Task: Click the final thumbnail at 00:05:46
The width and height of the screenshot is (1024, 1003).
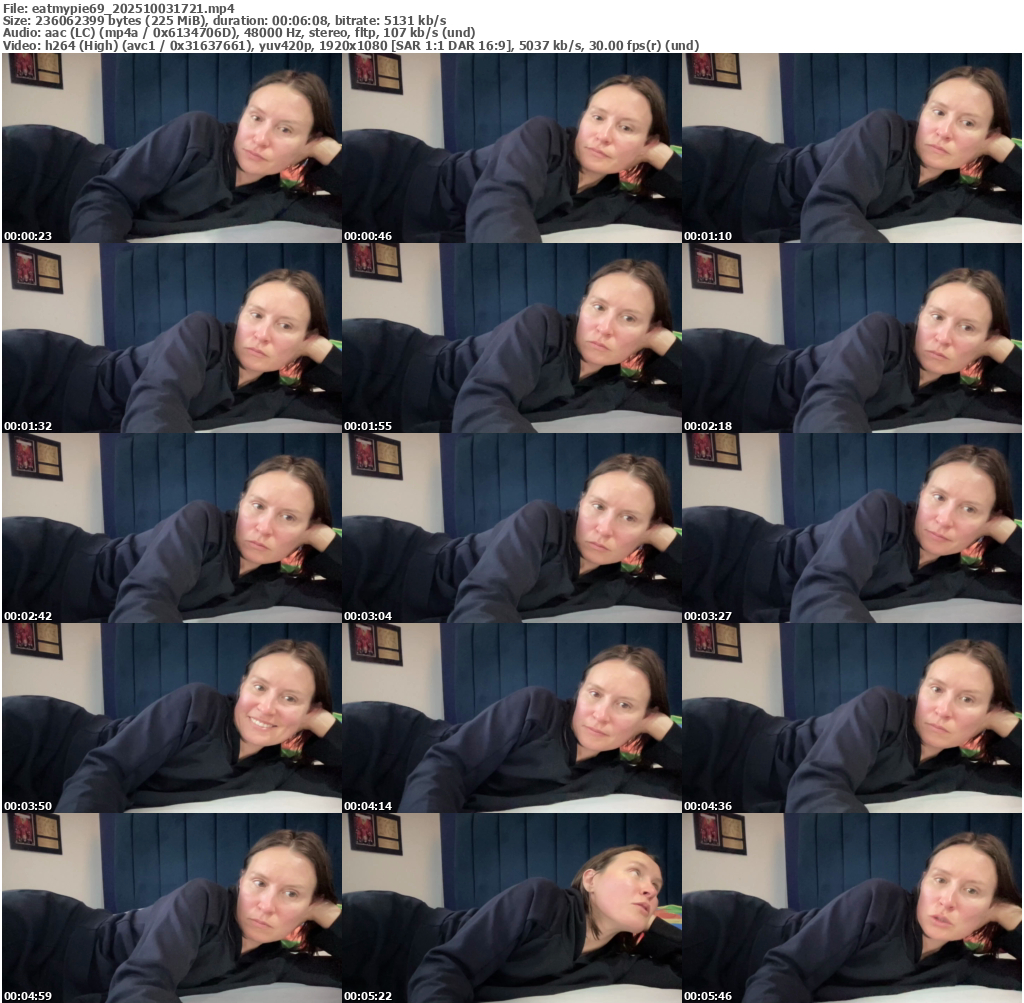Action: click(x=852, y=908)
